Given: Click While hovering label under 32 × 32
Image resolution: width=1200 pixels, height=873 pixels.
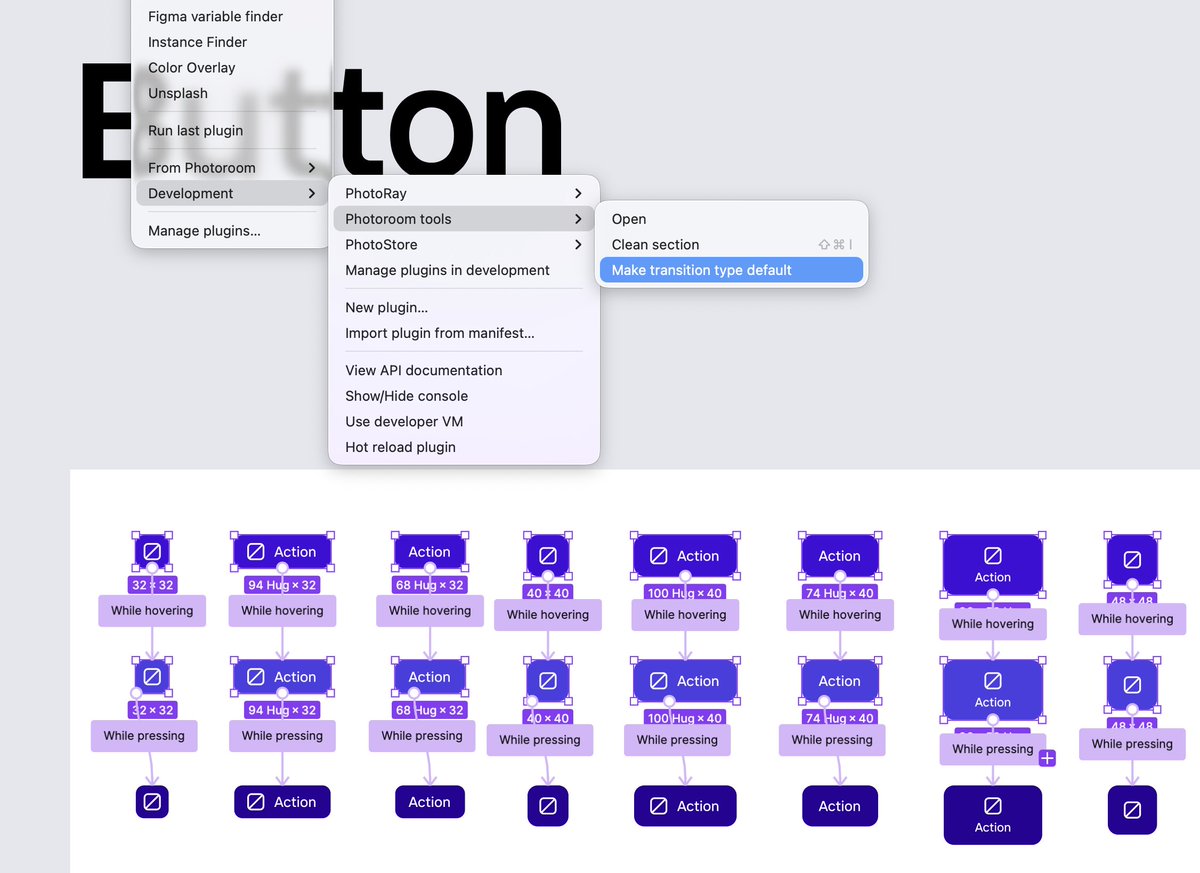Looking at the screenshot, I should [x=152, y=611].
